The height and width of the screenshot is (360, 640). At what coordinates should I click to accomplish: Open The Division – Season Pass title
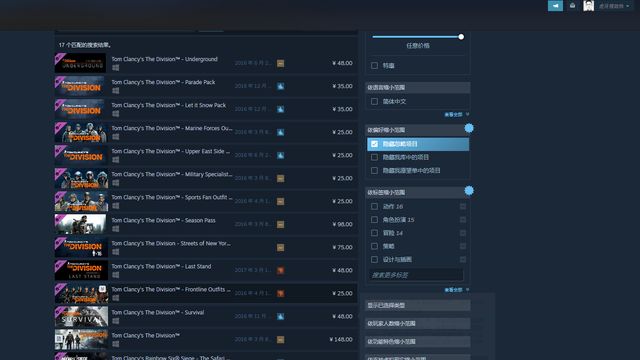pyautogui.click(x=163, y=220)
